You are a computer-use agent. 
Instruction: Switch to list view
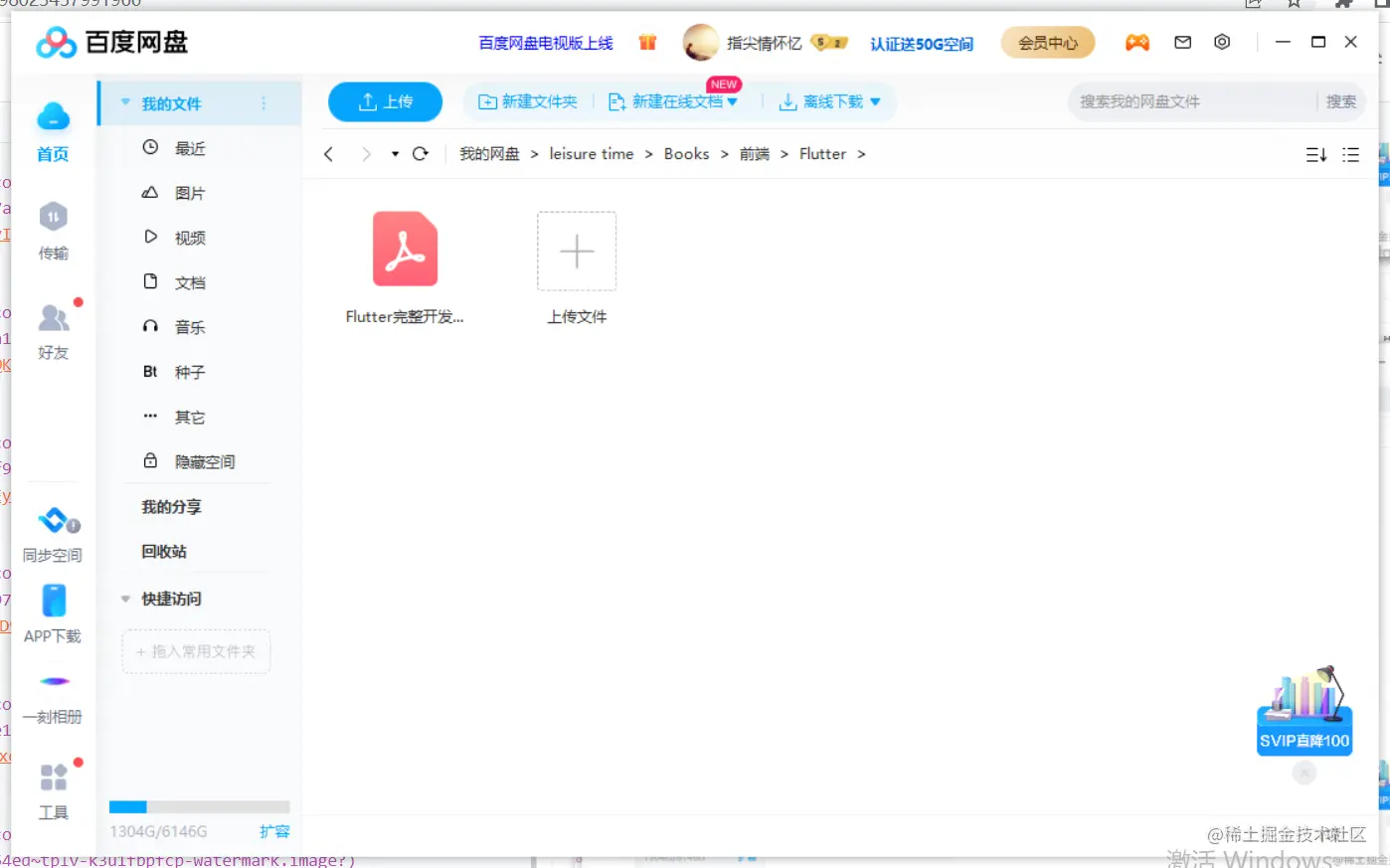[x=1350, y=154]
